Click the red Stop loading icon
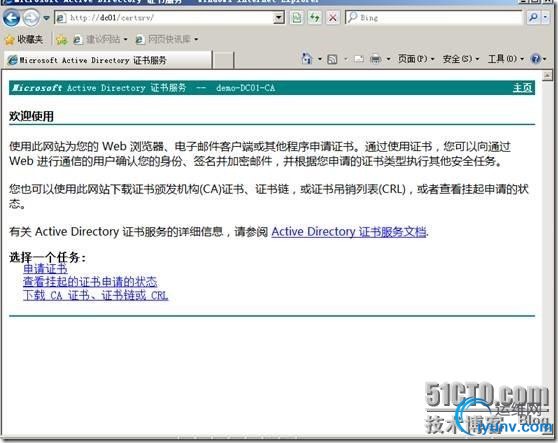 coord(333,17)
